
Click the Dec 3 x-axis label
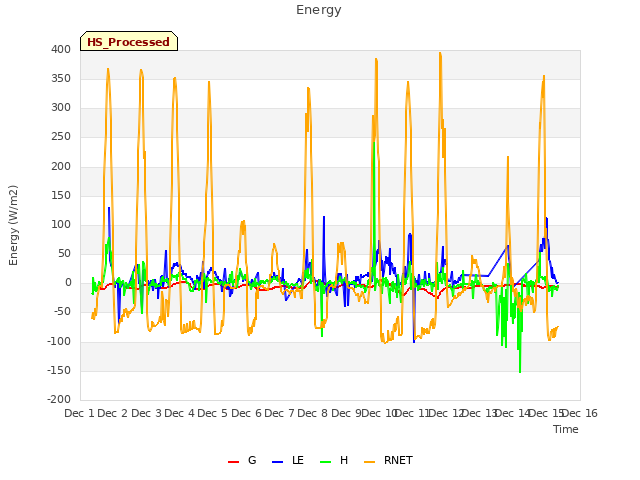147,413
